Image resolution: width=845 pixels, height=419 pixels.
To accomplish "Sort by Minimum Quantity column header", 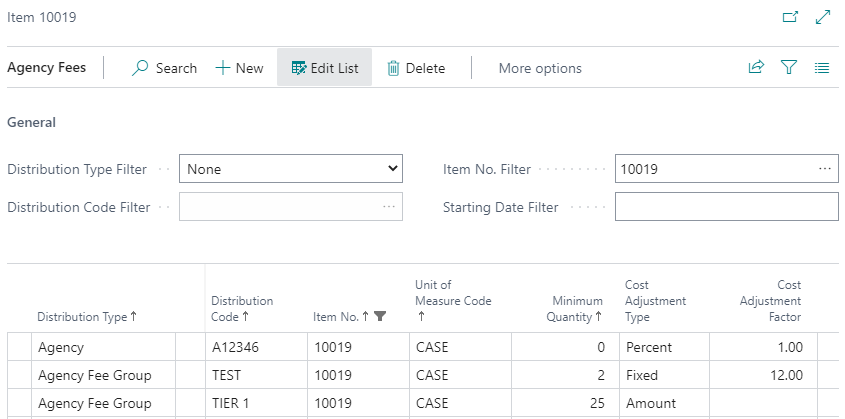I will coord(576,309).
